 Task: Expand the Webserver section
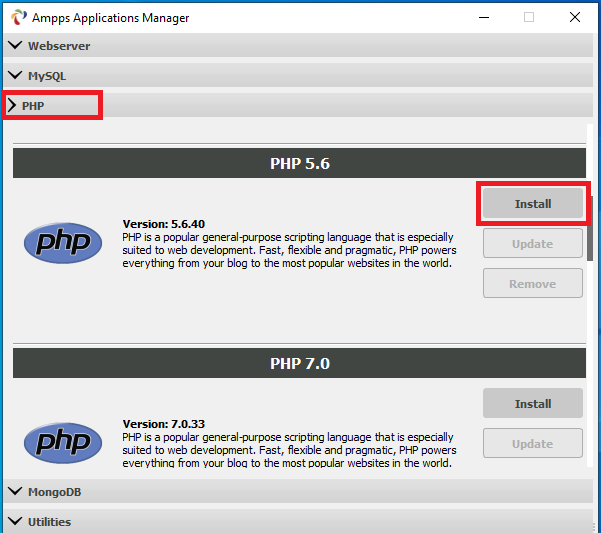(298, 46)
